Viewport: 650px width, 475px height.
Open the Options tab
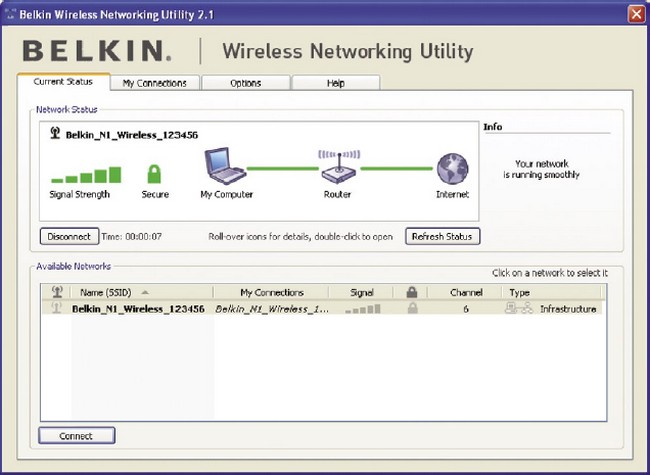coord(245,83)
